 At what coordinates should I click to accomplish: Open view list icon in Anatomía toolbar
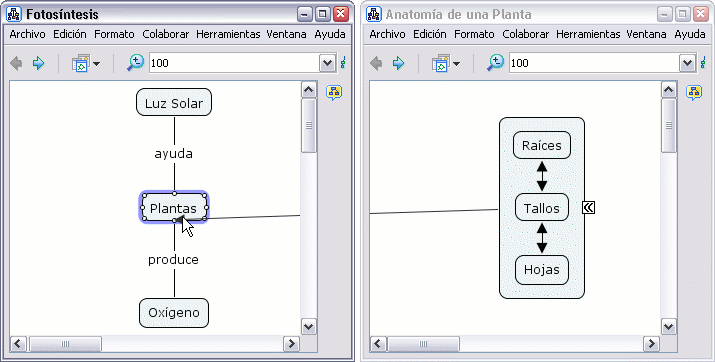coord(440,63)
